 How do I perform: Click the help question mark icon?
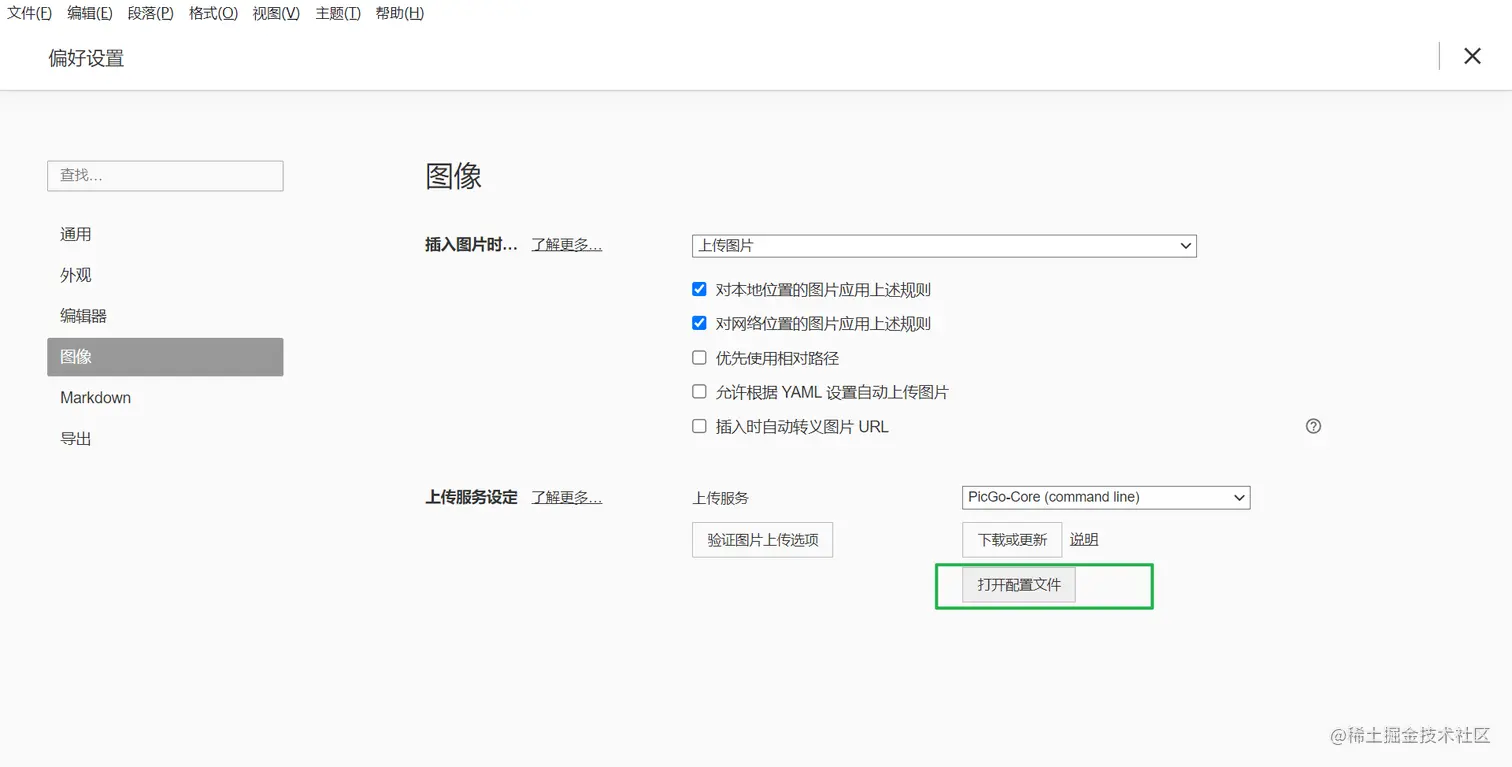point(1313,426)
